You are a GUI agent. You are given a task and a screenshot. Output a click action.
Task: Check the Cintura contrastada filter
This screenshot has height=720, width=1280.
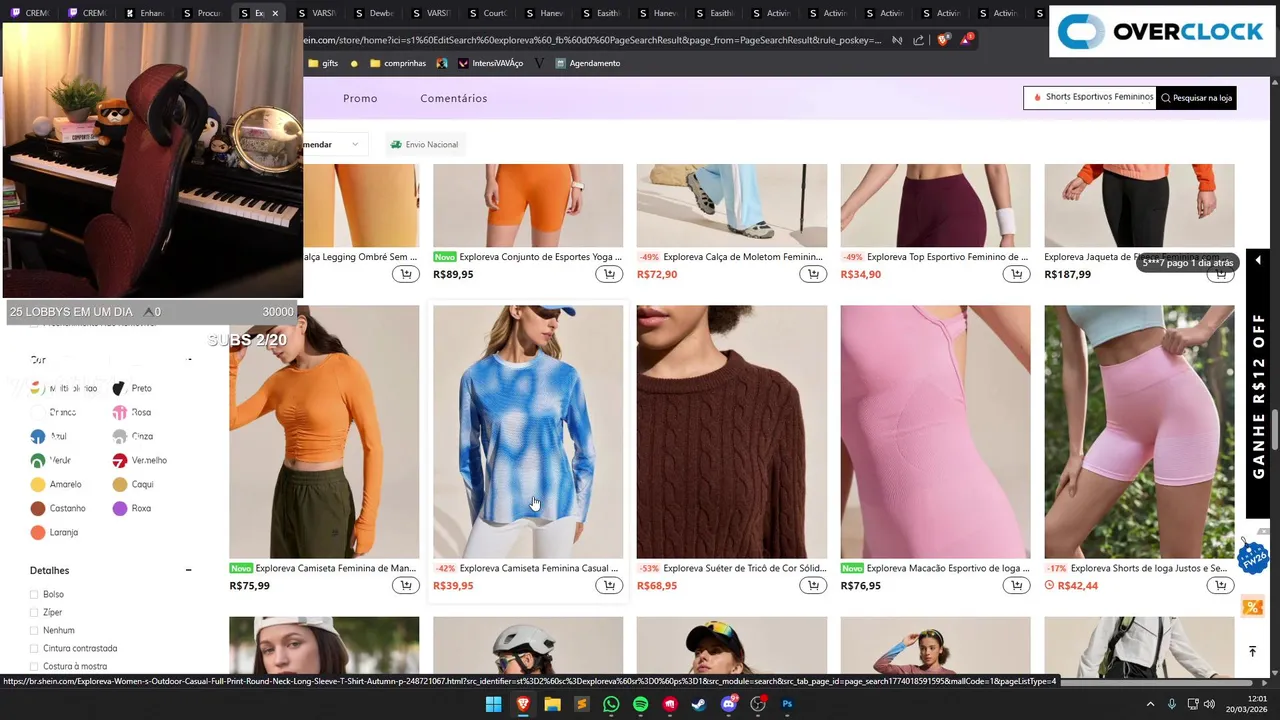[x=34, y=648]
